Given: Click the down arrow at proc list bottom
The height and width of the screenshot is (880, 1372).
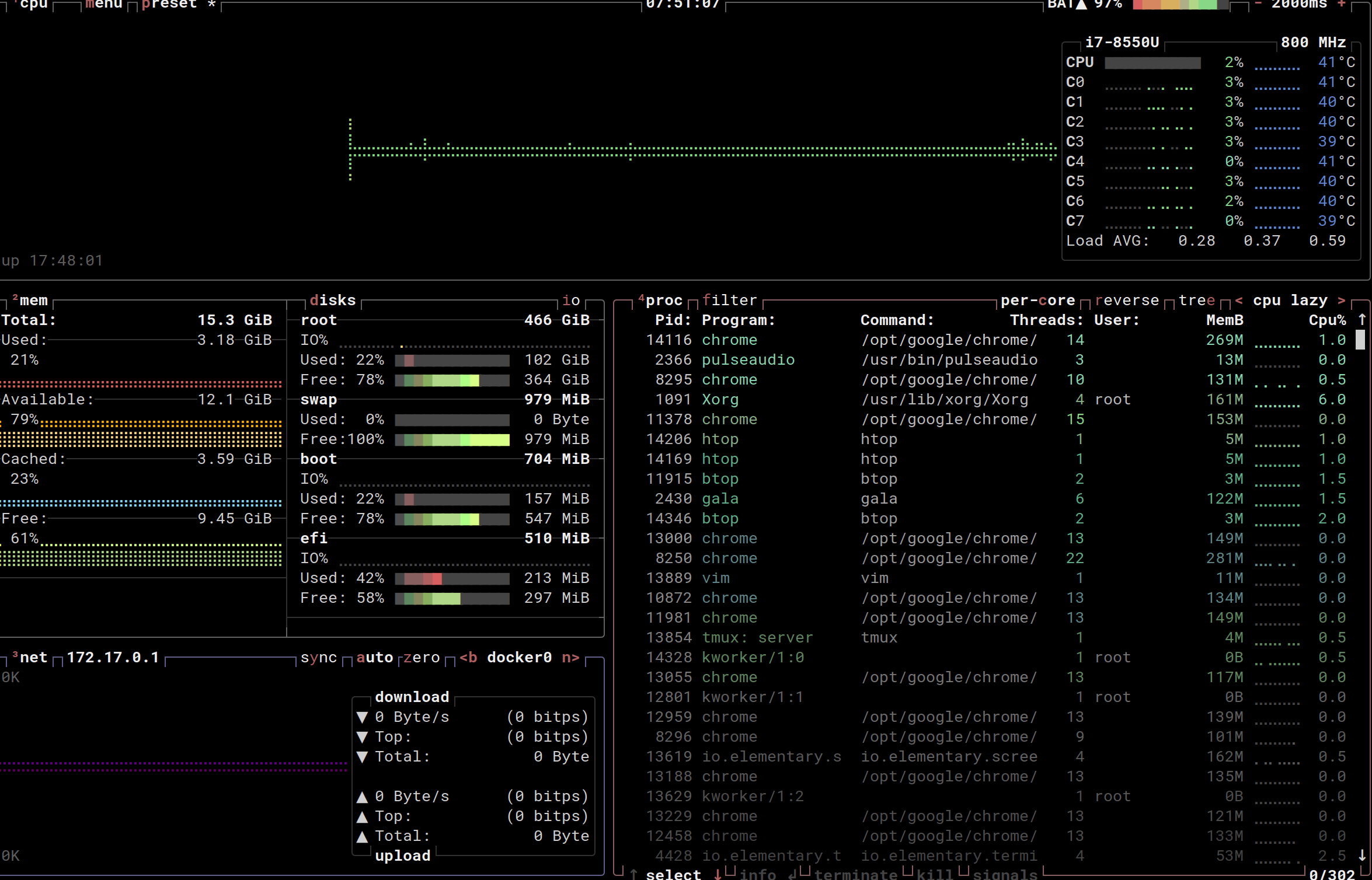Looking at the screenshot, I should click(1362, 855).
